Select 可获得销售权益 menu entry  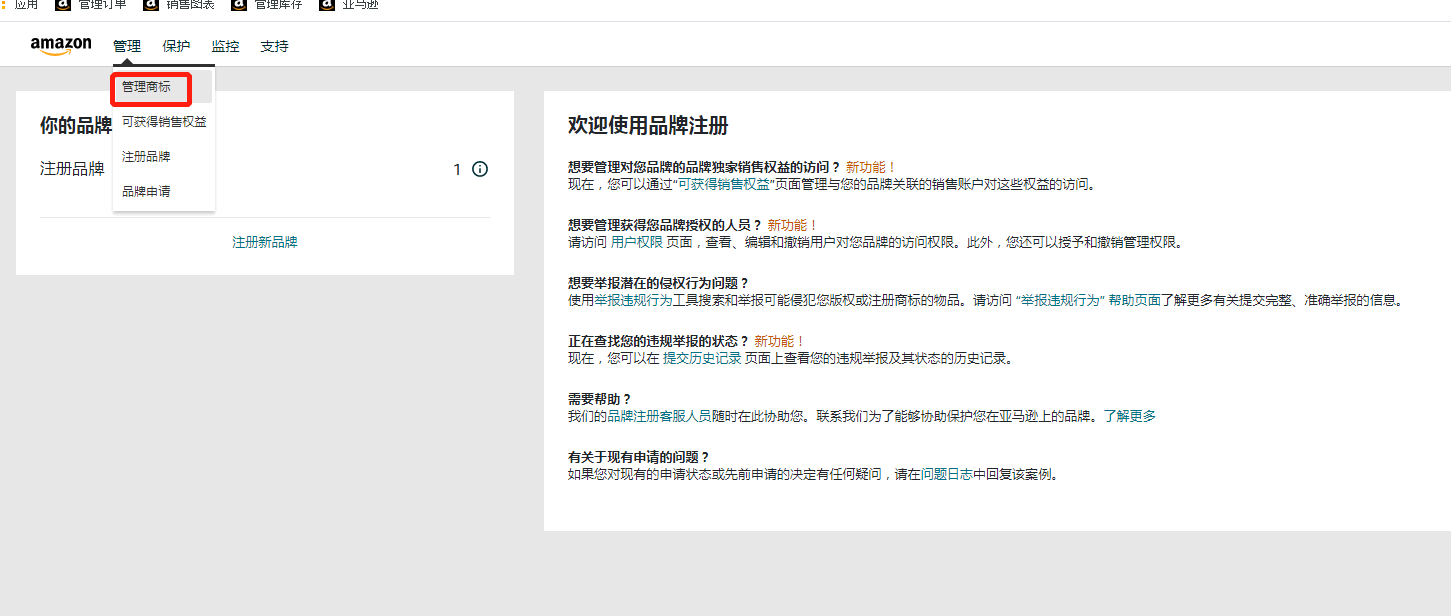click(164, 122)
